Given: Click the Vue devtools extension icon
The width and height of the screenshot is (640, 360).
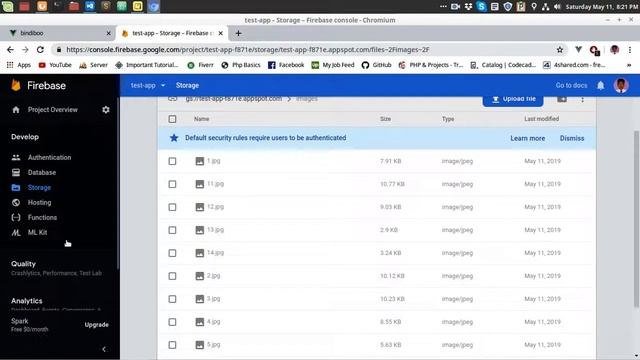Looking at the screenshot, I should [578, 49].
